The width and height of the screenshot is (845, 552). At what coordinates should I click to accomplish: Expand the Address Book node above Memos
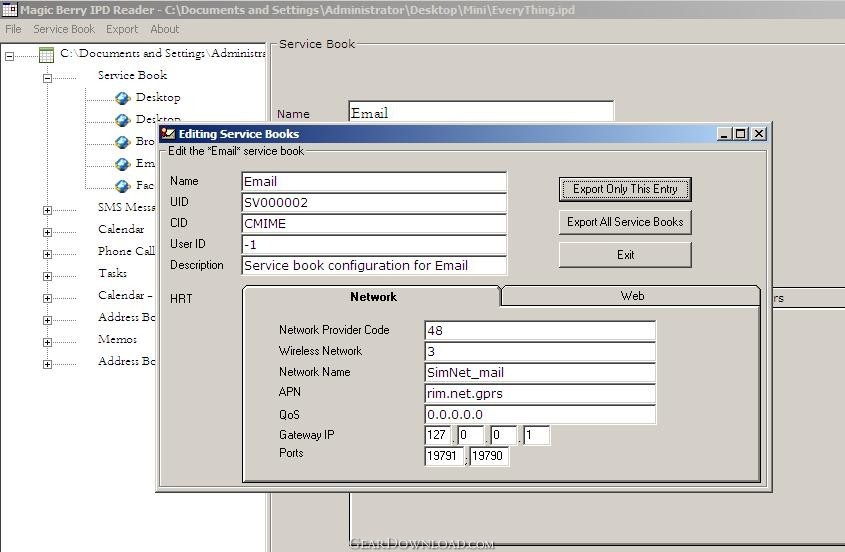(x=47, y=320)
